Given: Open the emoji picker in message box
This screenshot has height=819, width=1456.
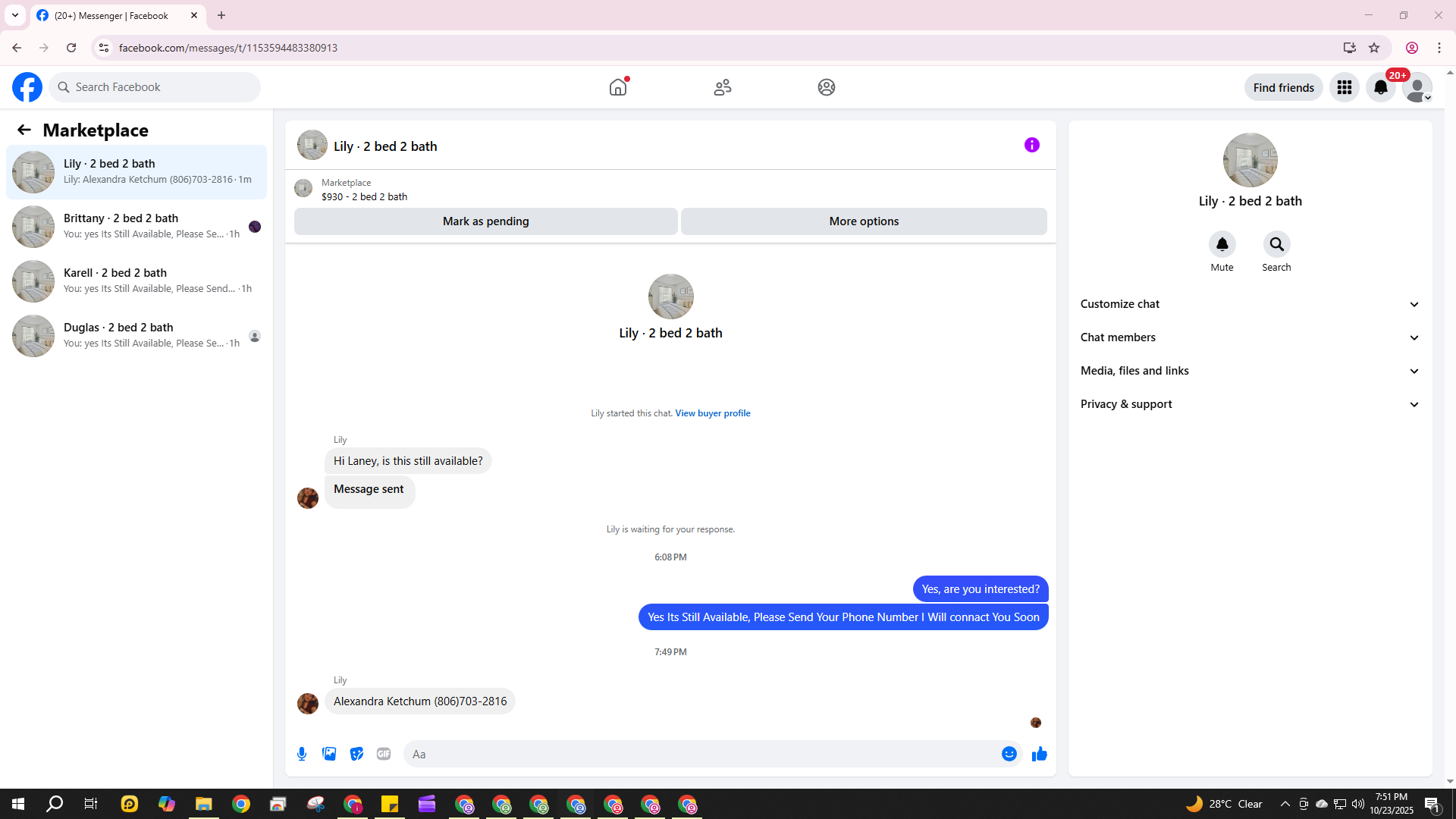Looking at the screenshot, I should tap(1009, 754).
